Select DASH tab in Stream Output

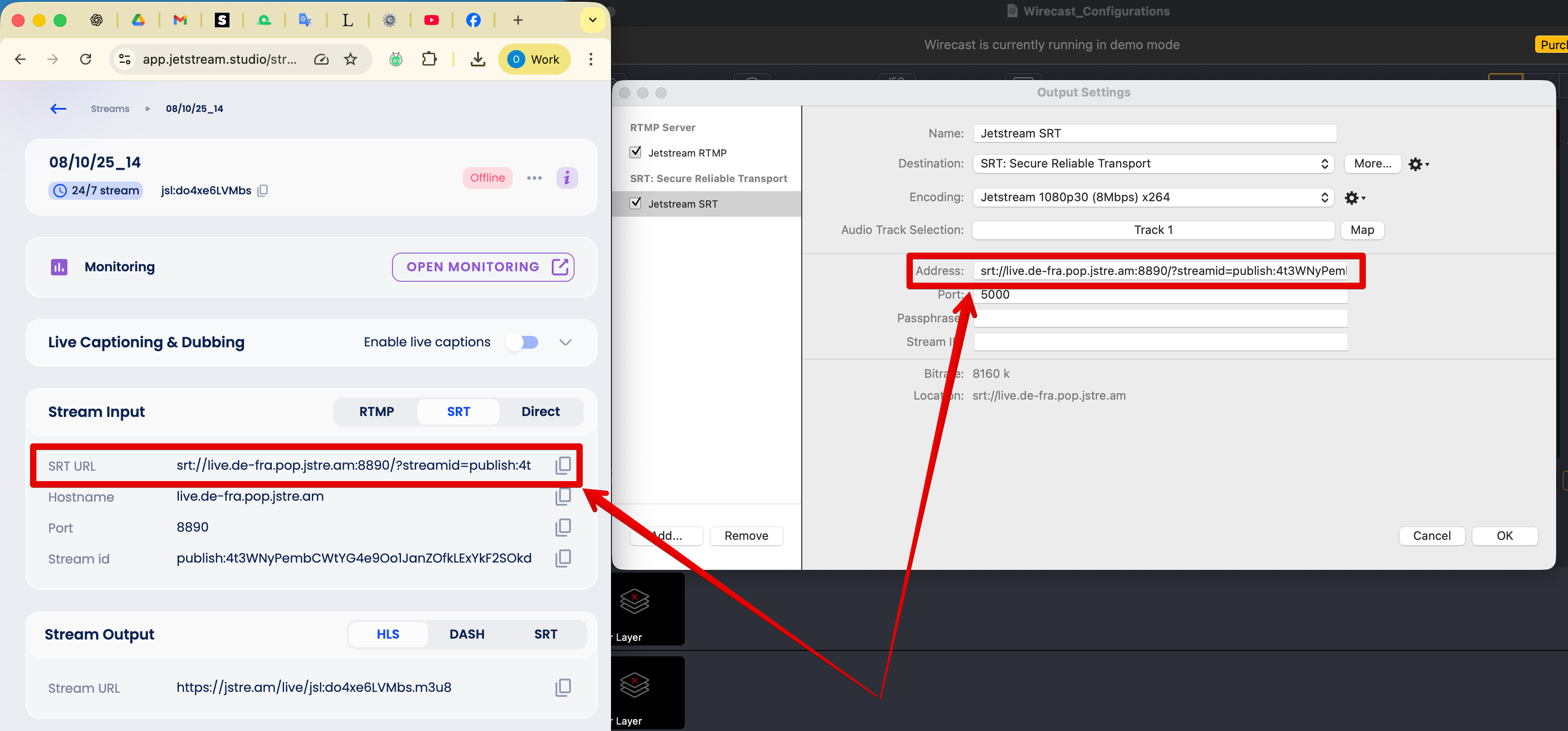pos(467,634)
